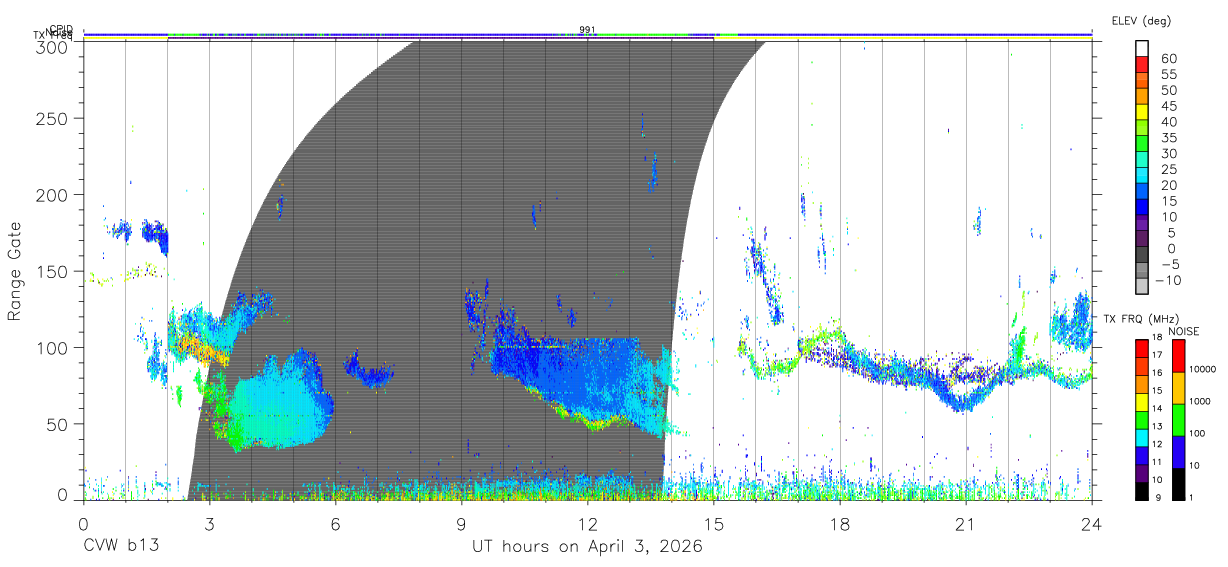Image resolution: width=1228 pixels, height=567 pixels.
Task: Click the CVW b13 label
Action: [122, 547]
